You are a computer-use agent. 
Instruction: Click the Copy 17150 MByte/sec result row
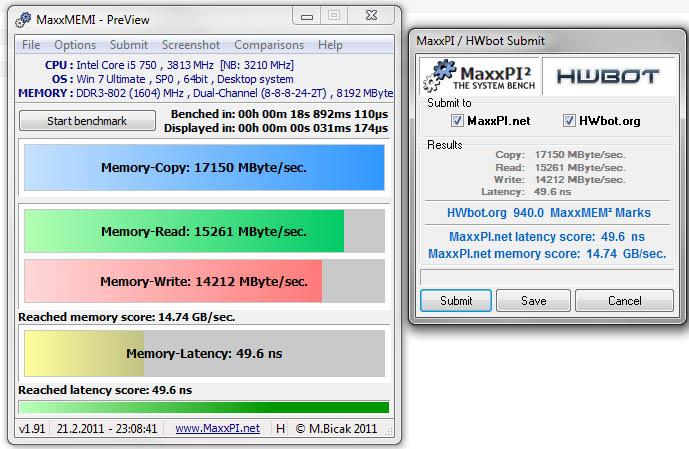click(560, 155)
